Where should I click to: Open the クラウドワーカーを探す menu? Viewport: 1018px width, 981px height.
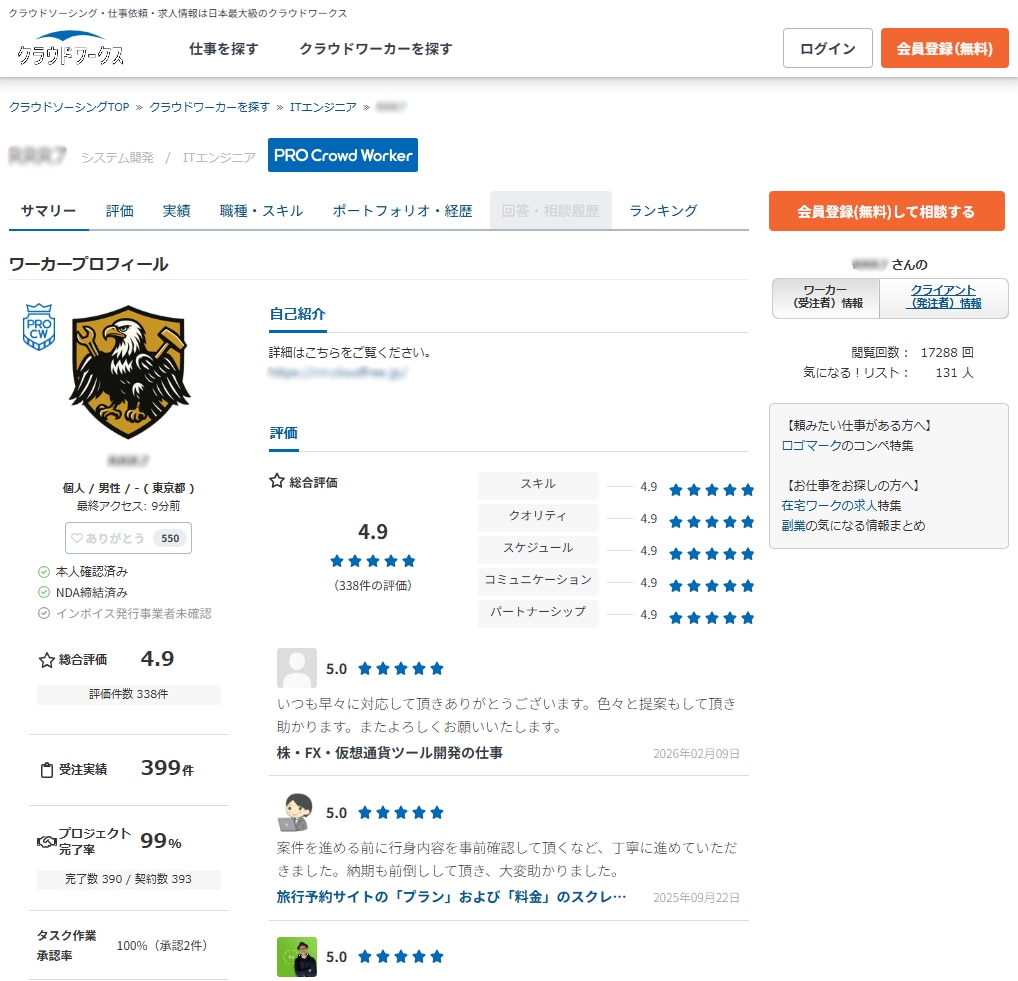coord(375,49)
